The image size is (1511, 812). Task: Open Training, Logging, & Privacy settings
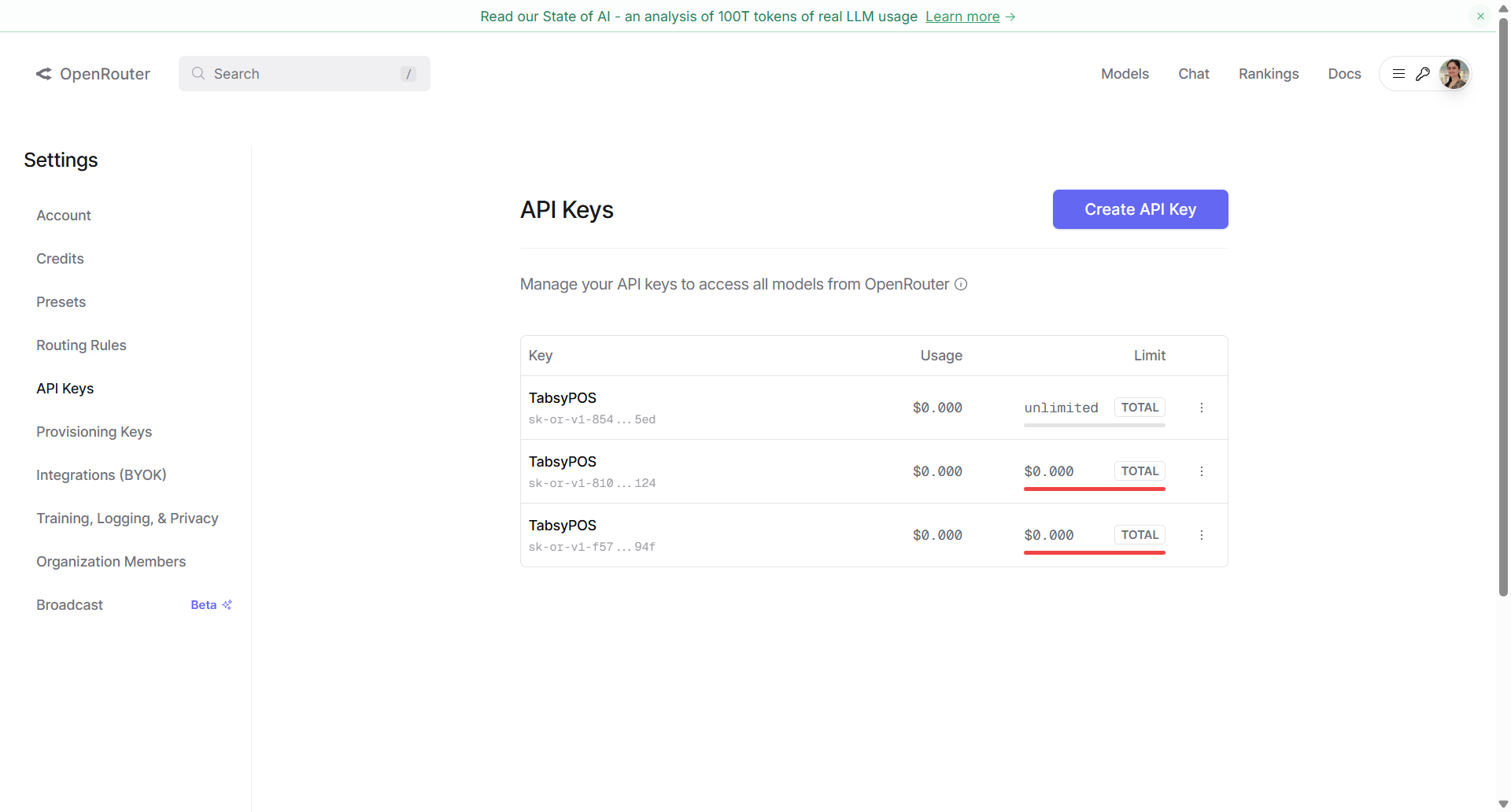[x=127, y=519]
